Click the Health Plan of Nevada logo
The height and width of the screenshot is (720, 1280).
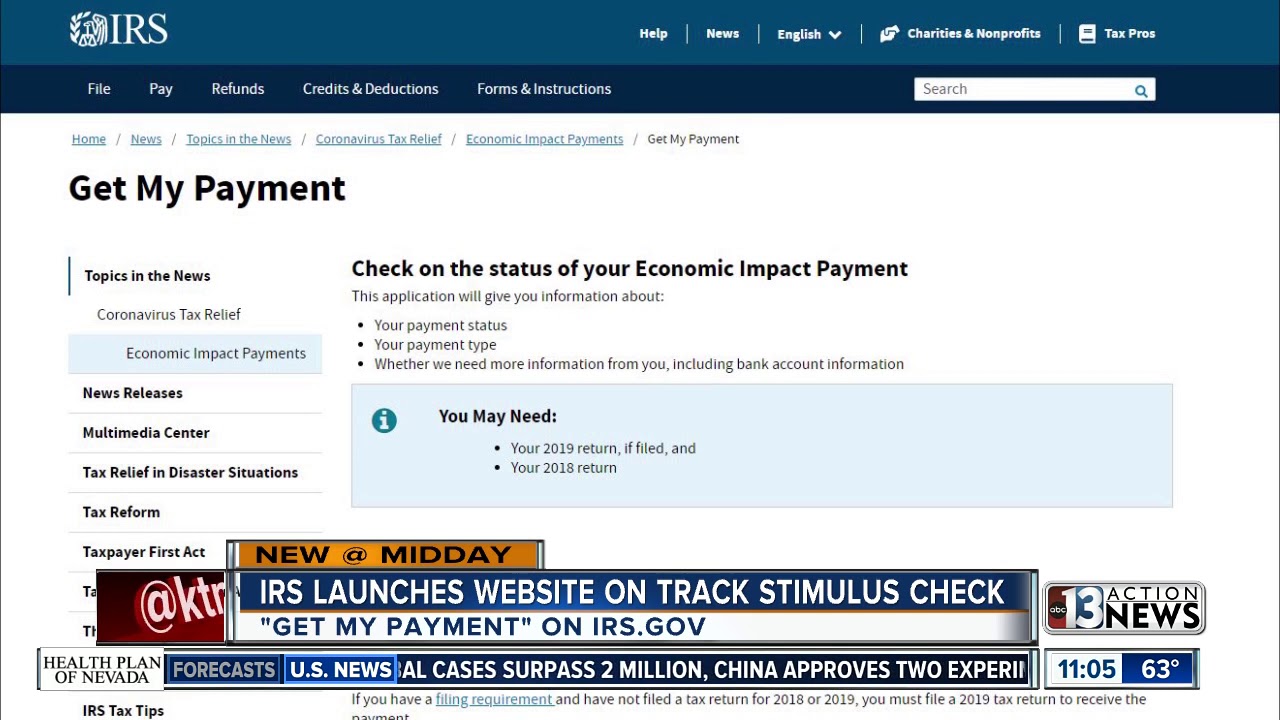(101, 670)
